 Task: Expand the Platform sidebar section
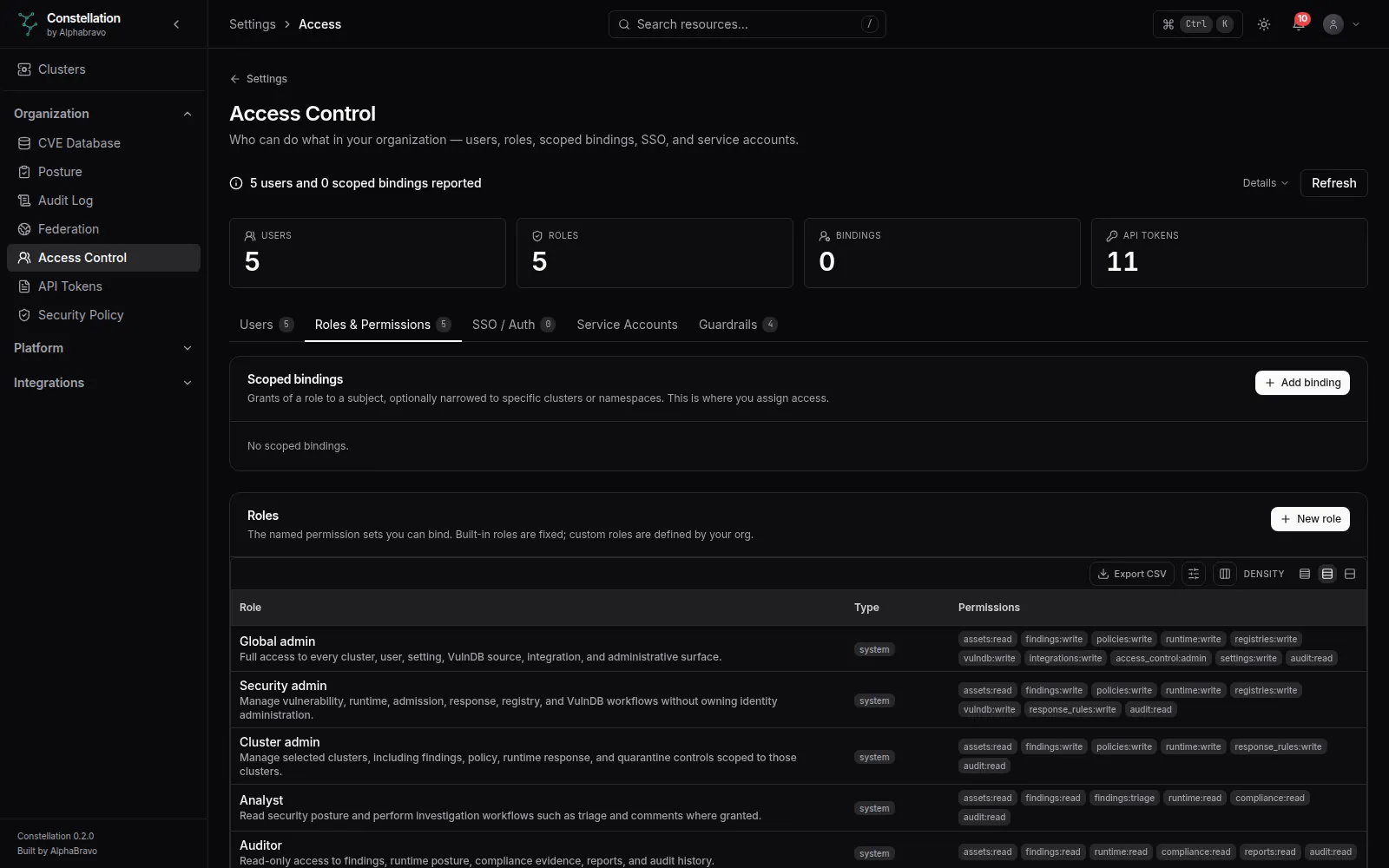[x=103, y=348]
